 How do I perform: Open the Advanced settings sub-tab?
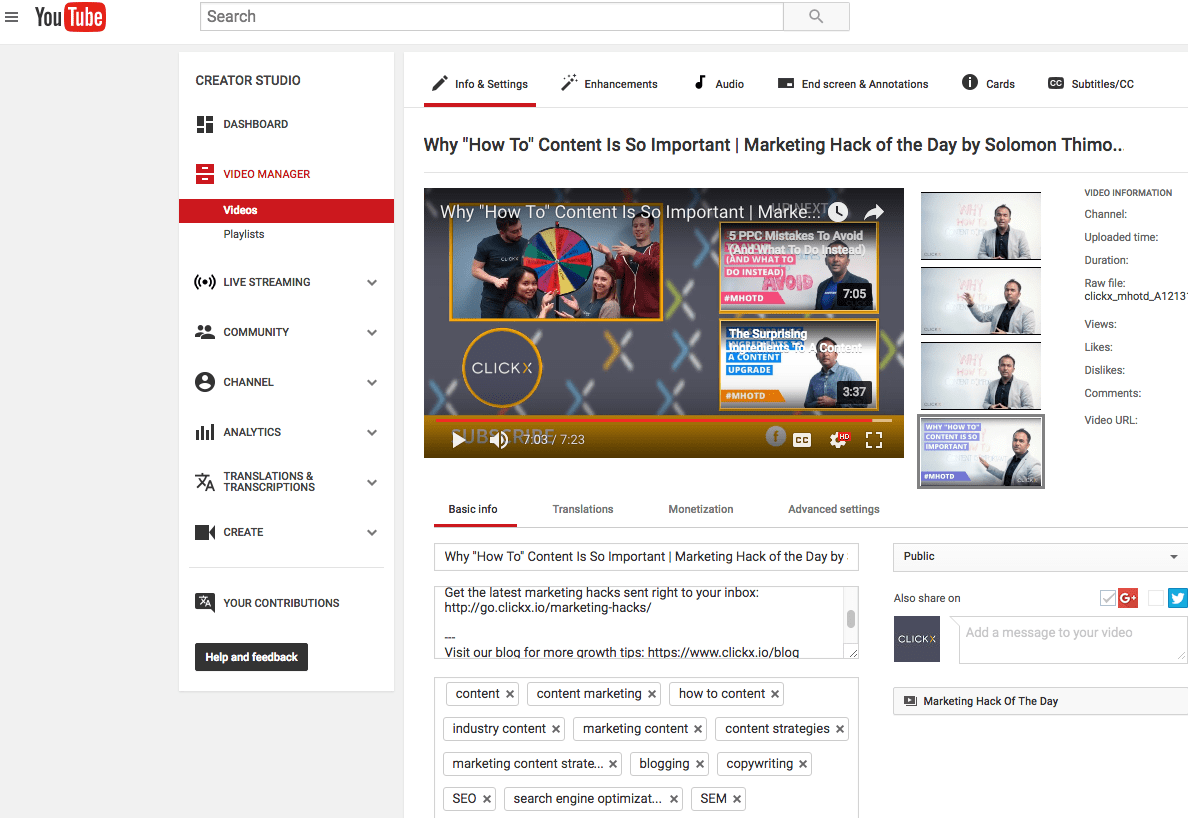click(833, 509)
